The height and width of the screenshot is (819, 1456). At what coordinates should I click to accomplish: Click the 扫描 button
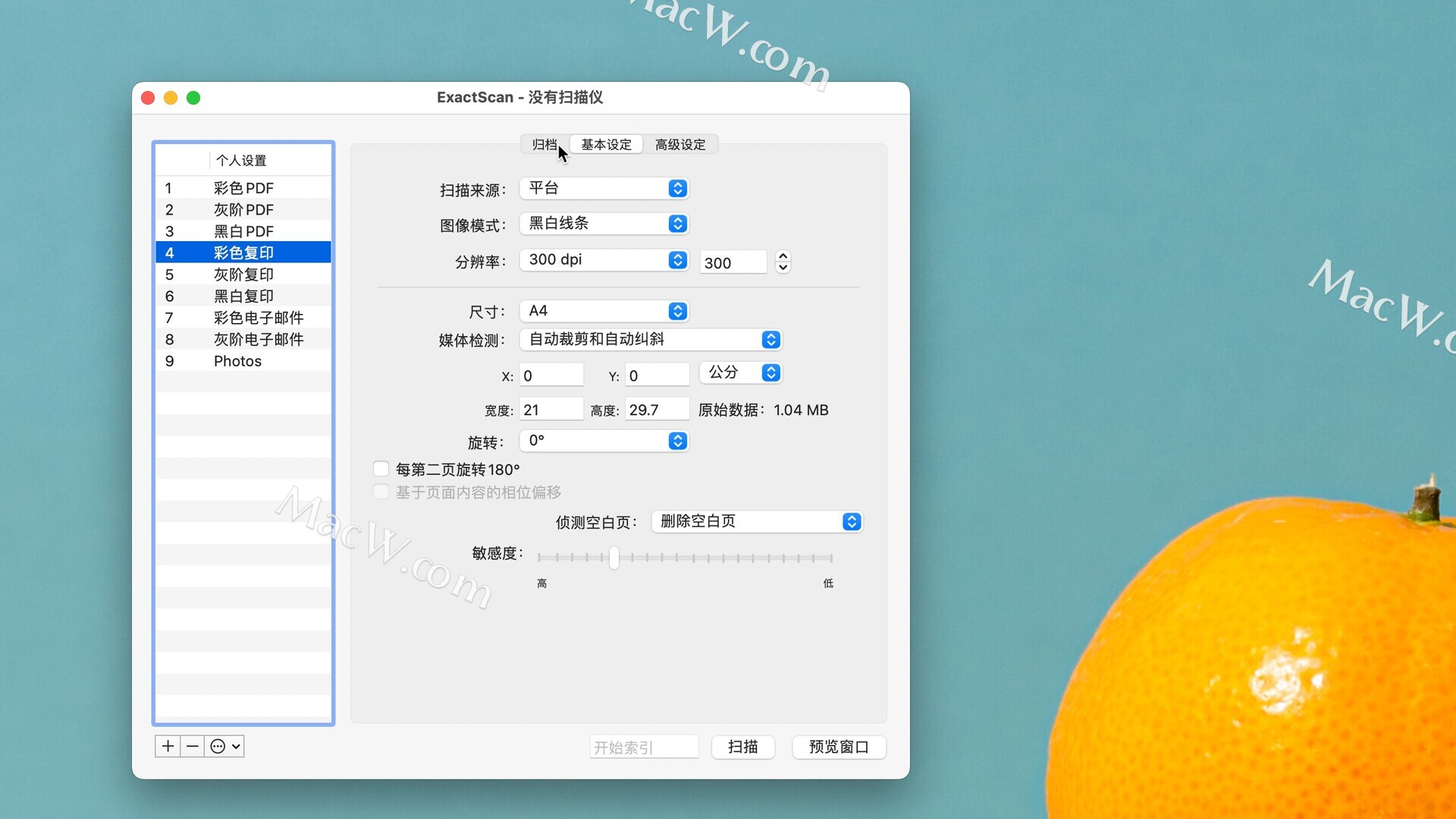coord(743,747)
